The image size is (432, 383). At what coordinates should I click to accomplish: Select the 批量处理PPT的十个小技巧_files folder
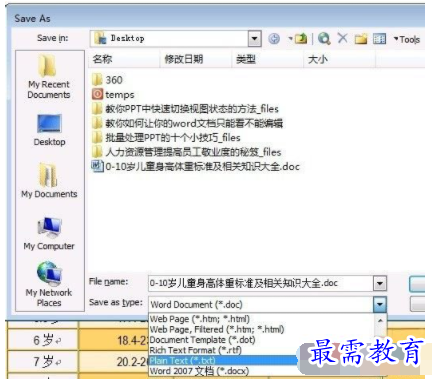166,138
